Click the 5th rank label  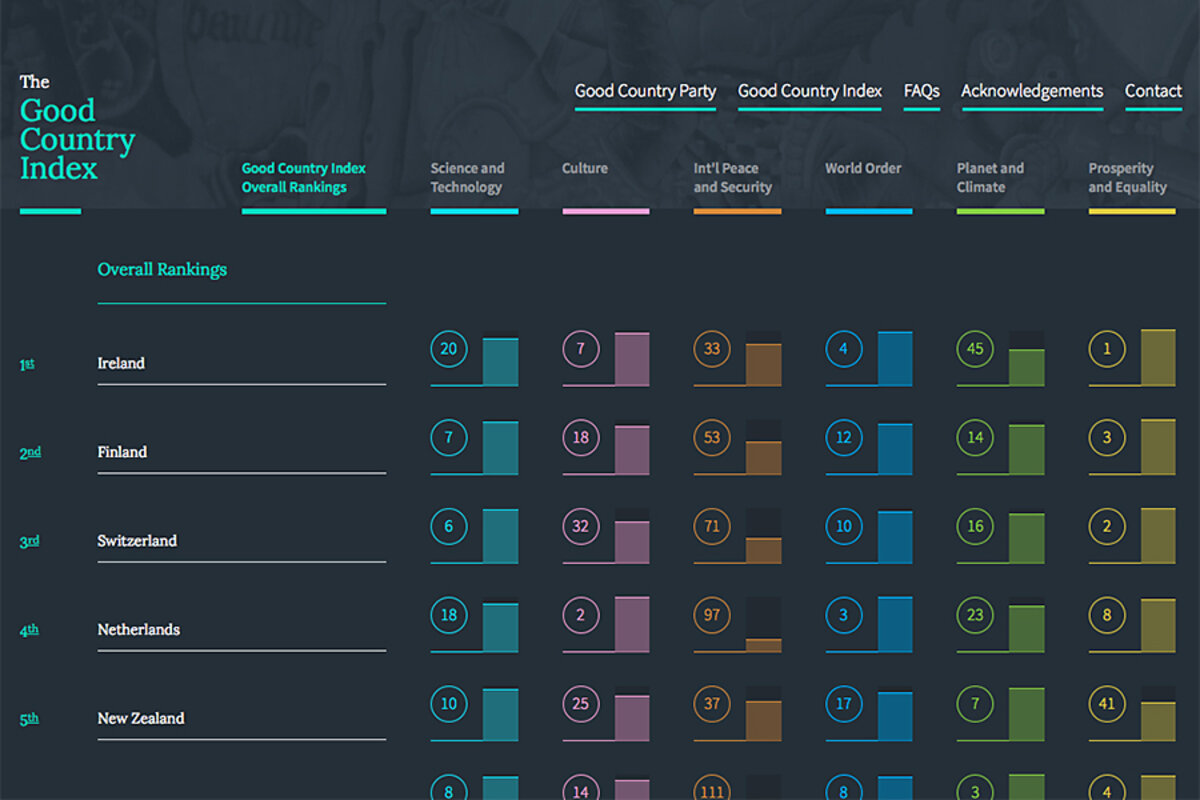[x=29, y=719]
